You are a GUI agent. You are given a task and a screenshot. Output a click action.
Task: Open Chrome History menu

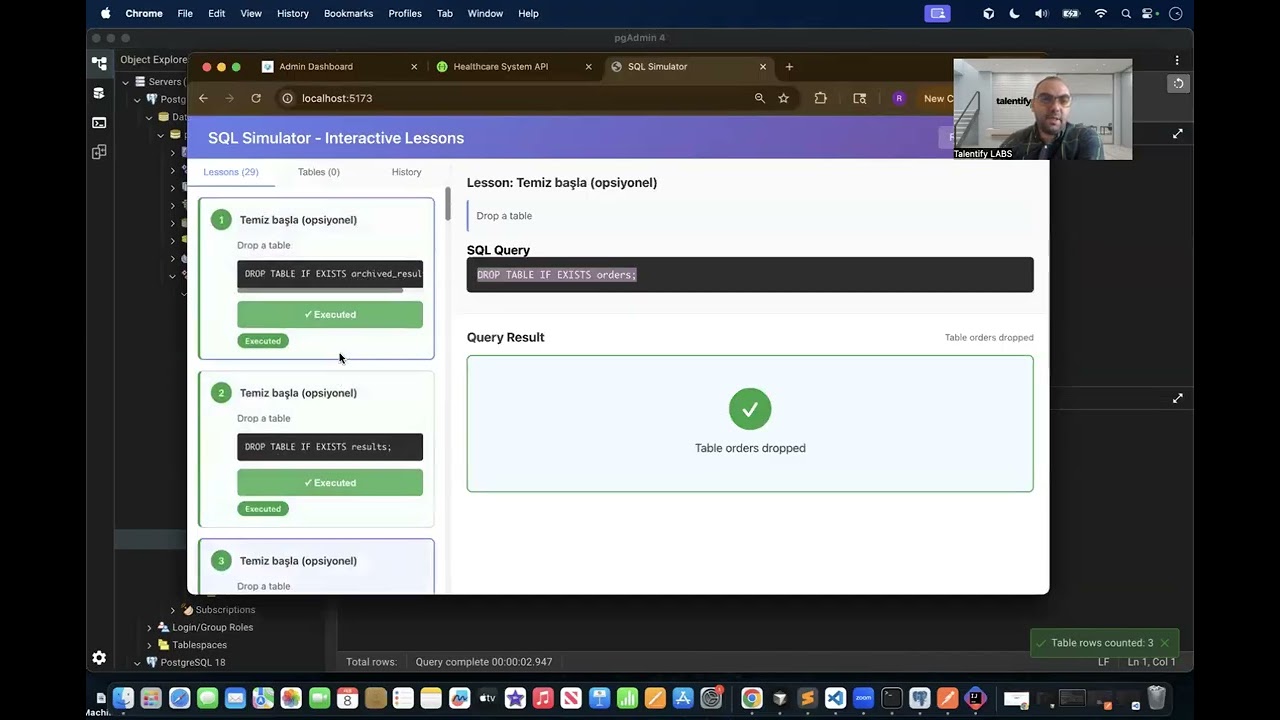click(x=293, y=13)
